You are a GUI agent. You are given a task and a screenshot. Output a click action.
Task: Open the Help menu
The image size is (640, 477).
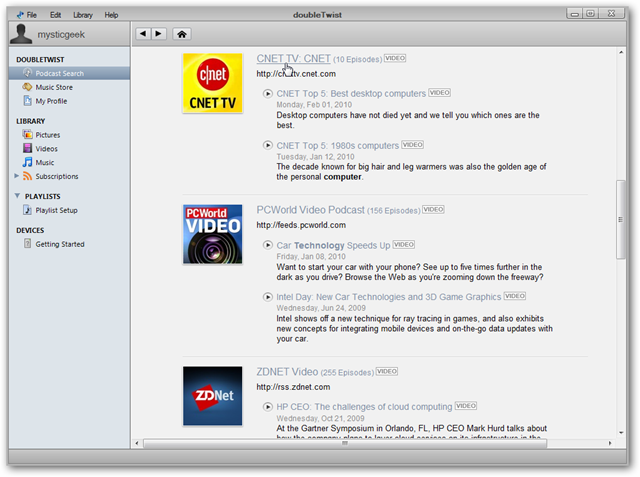pos(111,15)
